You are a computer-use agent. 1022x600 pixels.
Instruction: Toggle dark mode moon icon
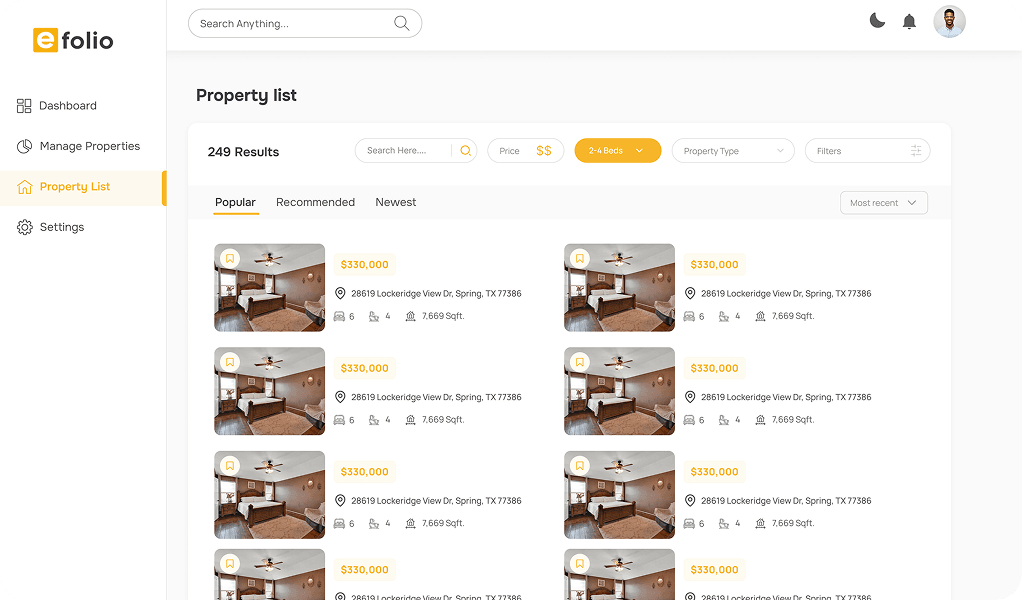pyautogui.click(x=877, y=21)
